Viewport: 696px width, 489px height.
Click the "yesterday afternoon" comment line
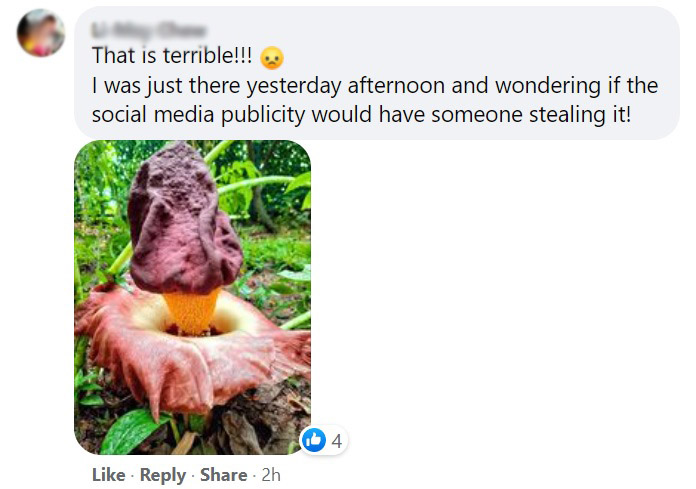tap(374, 86)
